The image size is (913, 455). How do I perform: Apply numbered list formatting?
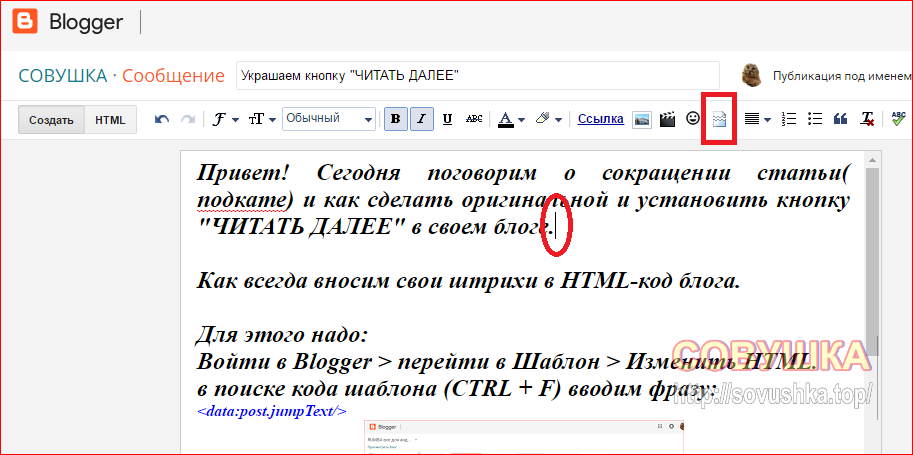[x=789, y=119]
